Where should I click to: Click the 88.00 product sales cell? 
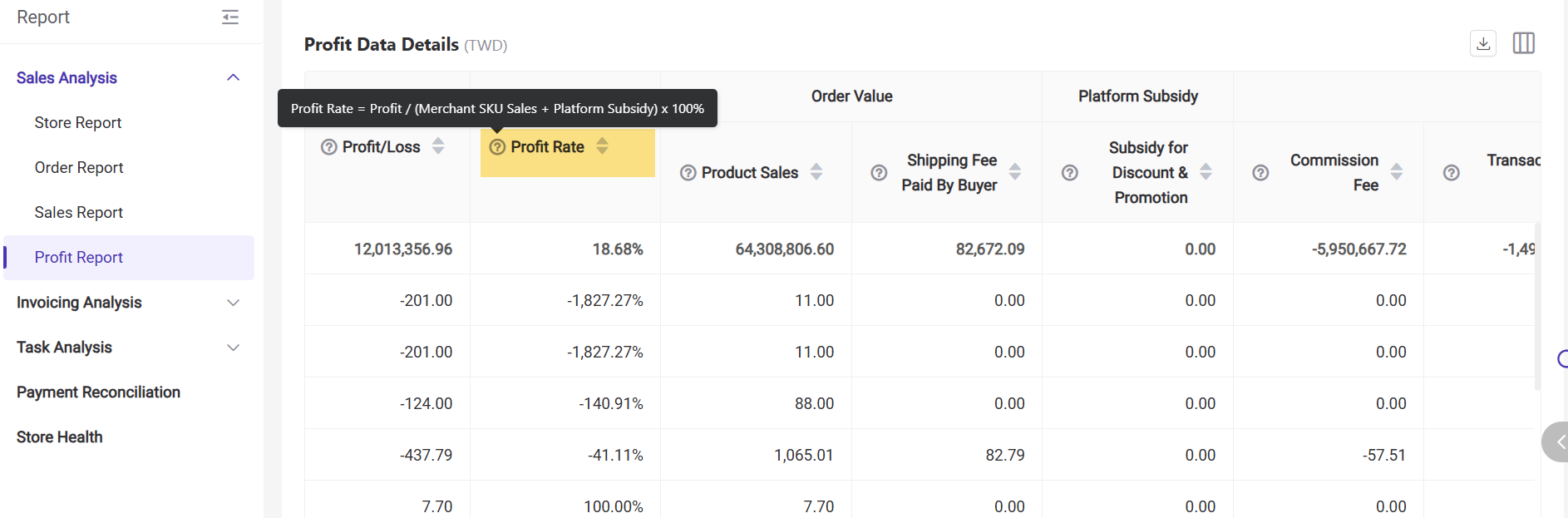click(814, 404)
